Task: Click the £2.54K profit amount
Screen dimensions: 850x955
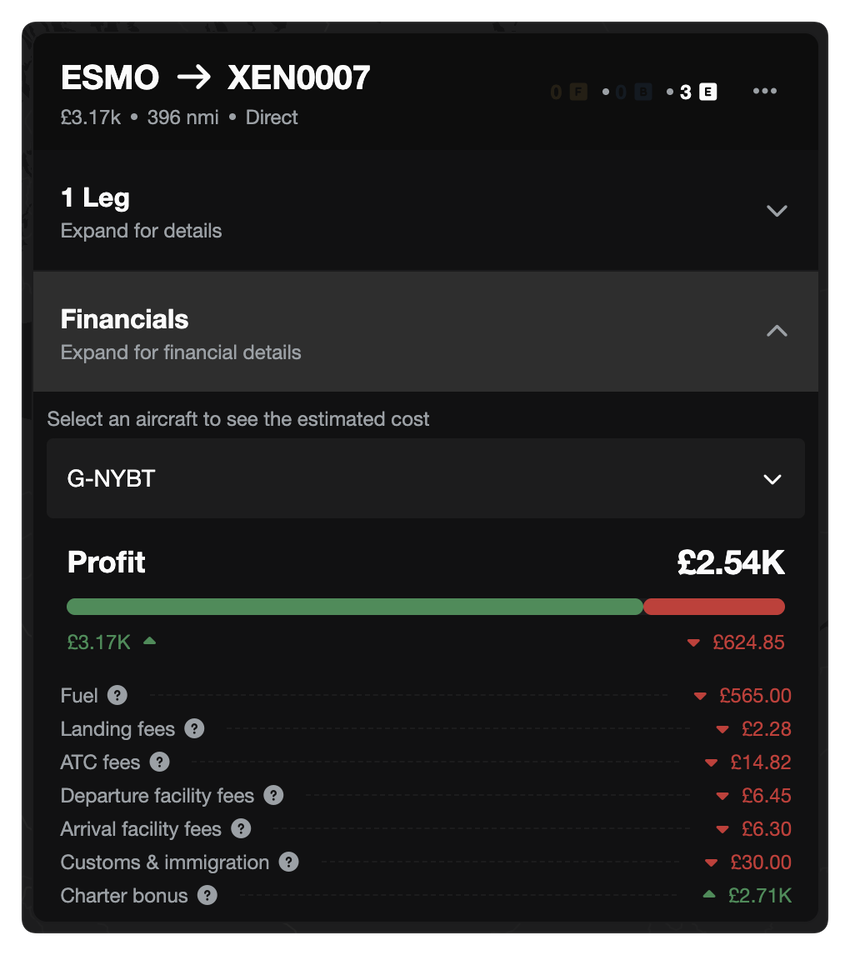Action: coord(730,563)
